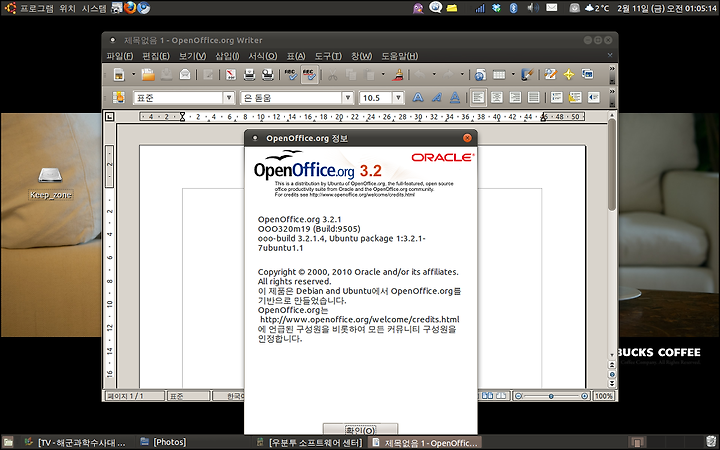Screen dimensions: 720x450
Task: Click the Spelling and Grammar check icon
Action: point(291,74)
